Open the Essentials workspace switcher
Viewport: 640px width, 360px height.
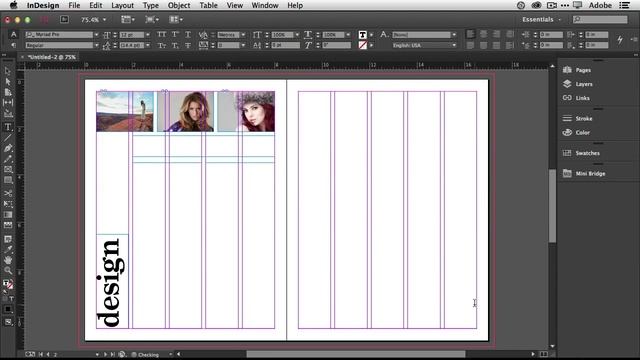pyautogui.click(x=541, y=19)
